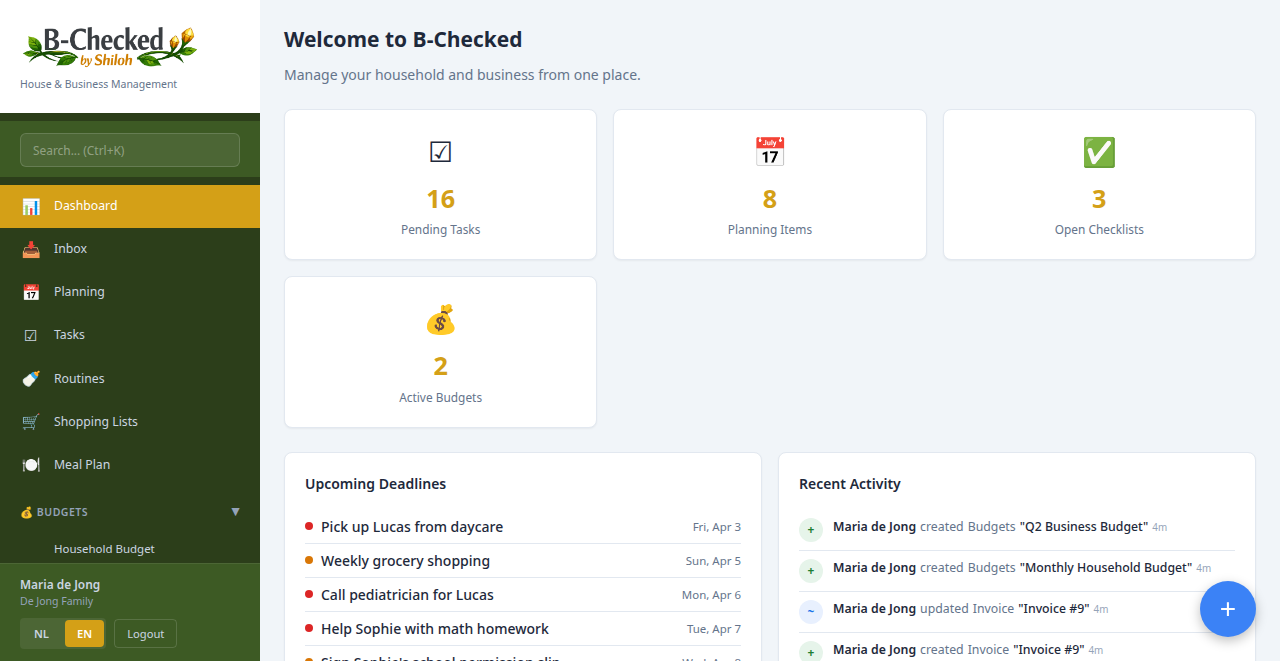Viewport: 1280px width, 661px height.
Task: Open the Planning section from sidebar menu
Action: 78,291
